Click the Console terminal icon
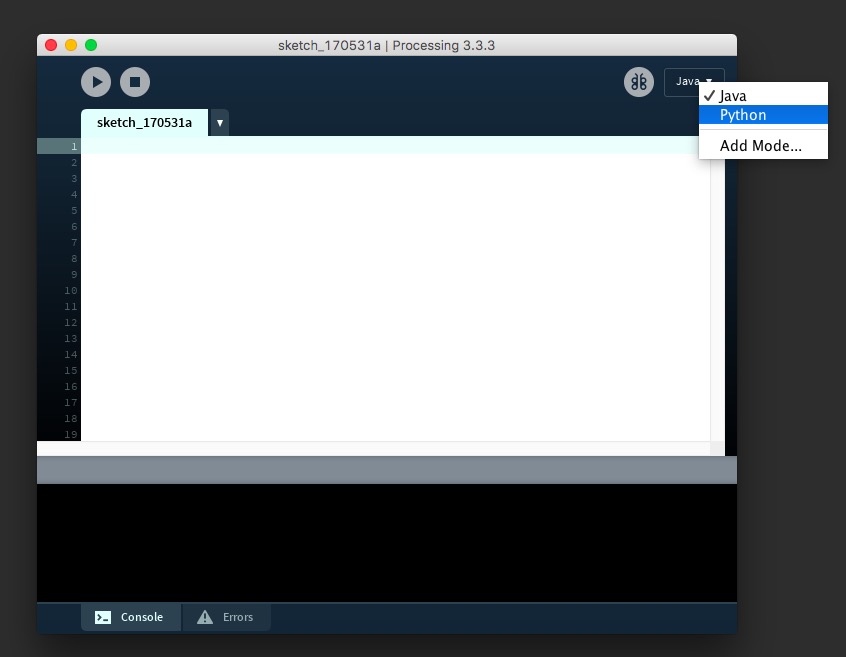846x657 pixels. (x=103, y=617)
